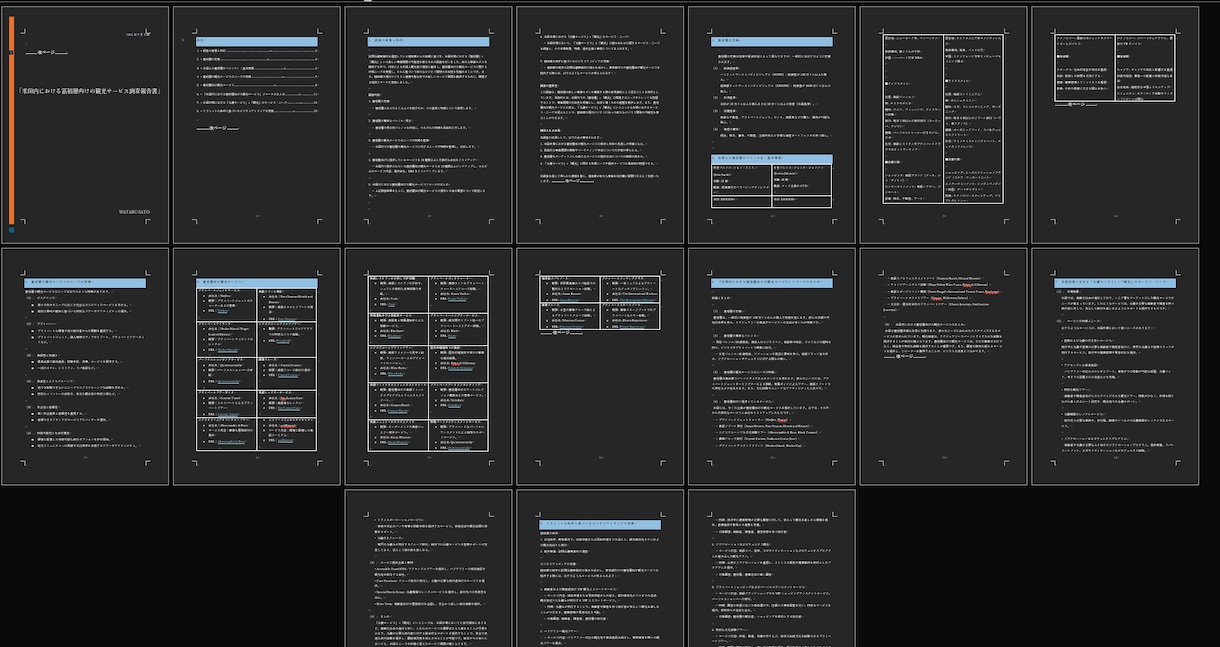1220x647 pixels.
Task: Select the third page in the top row
Action: pos(429,126)
